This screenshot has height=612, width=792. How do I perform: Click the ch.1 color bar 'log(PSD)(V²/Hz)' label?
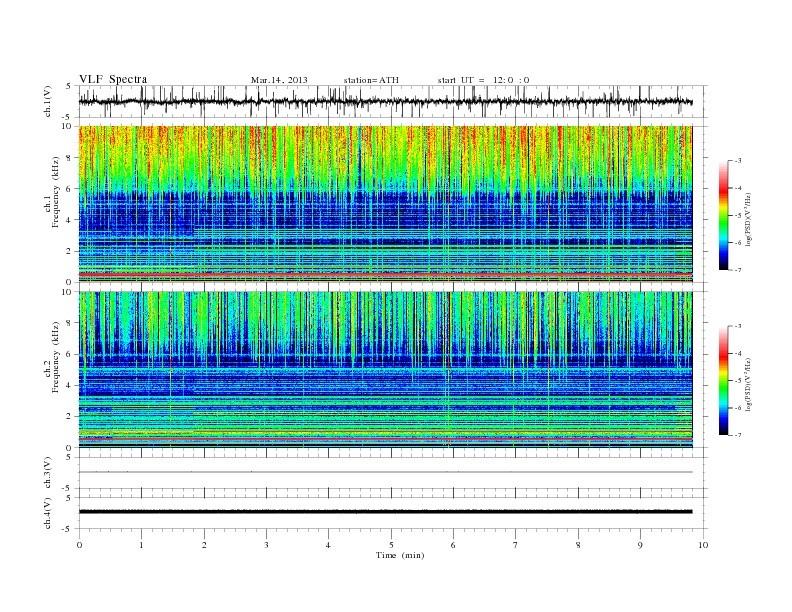coord(748,219)
